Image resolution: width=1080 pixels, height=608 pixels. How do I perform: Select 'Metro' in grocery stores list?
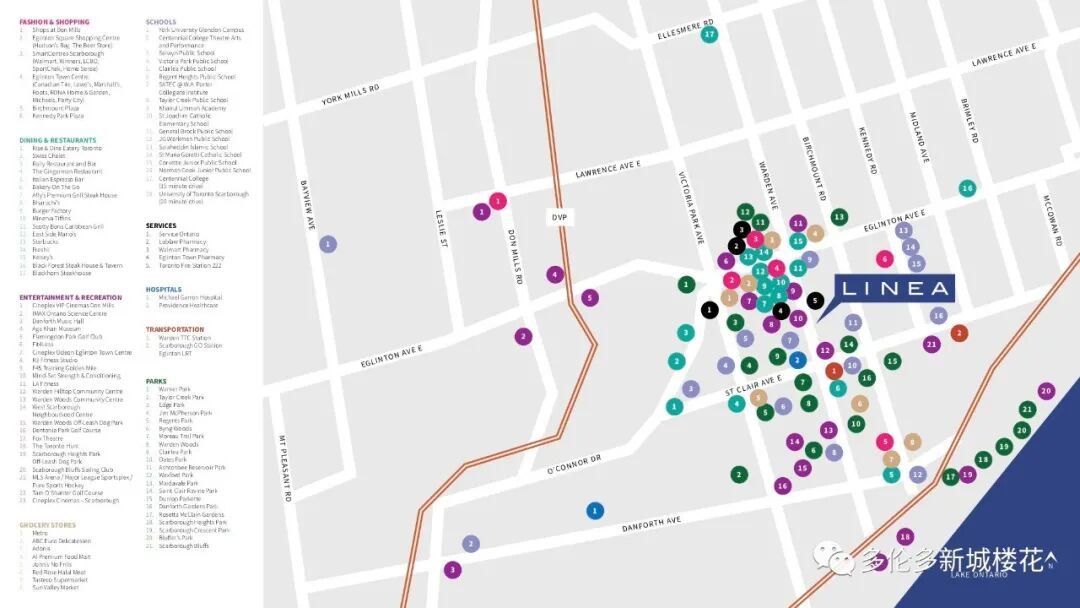point(40,534)
